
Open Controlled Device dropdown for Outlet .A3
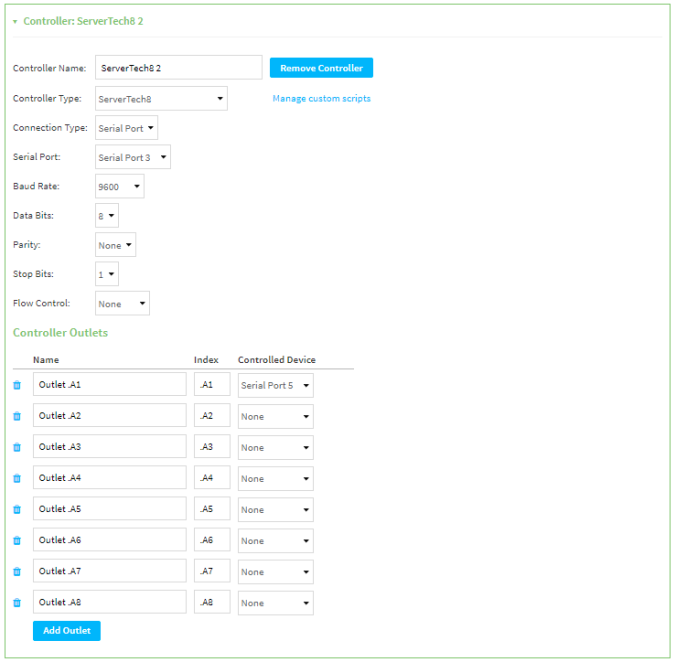[275, 447]
